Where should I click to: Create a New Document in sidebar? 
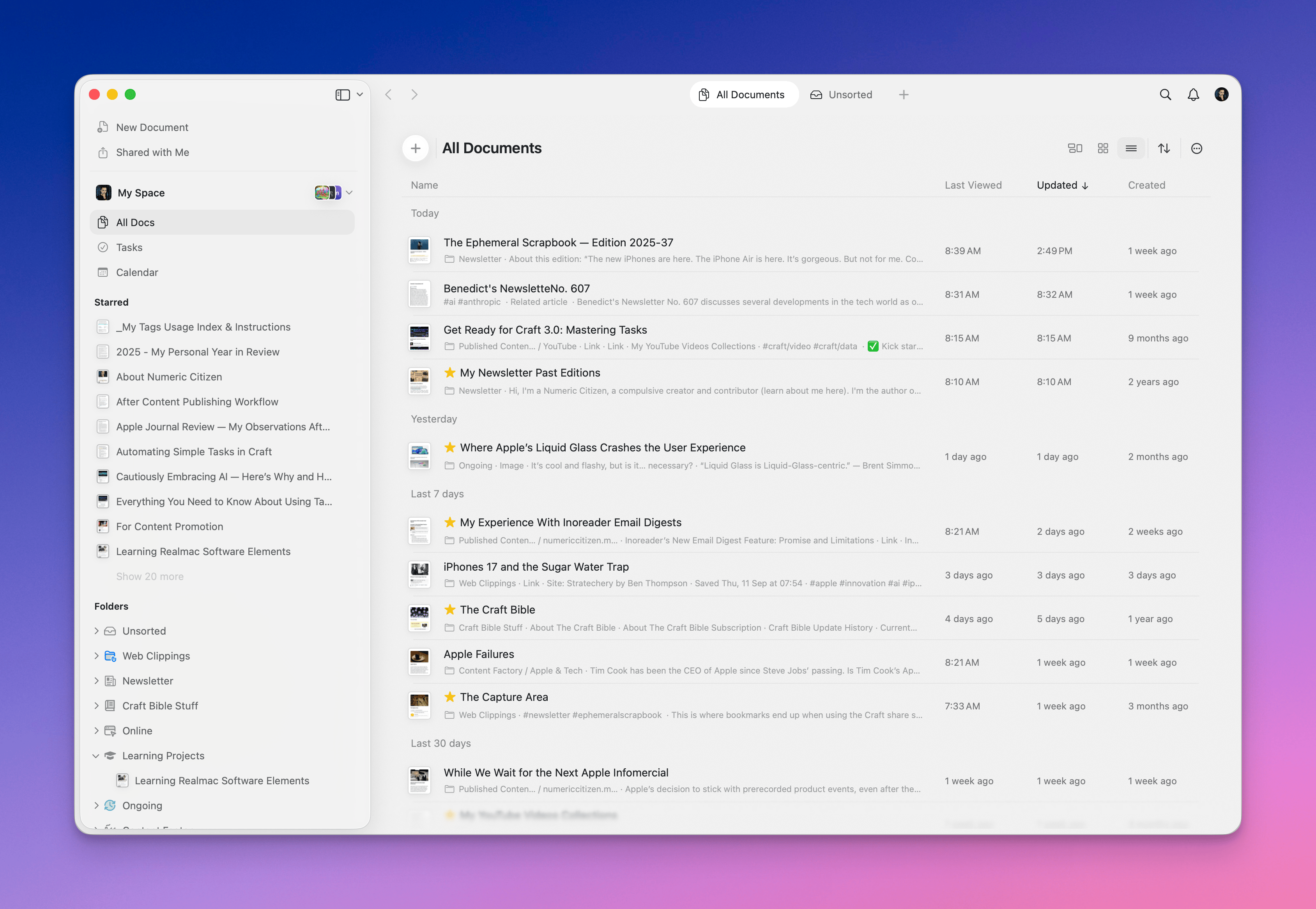(152, 127)
